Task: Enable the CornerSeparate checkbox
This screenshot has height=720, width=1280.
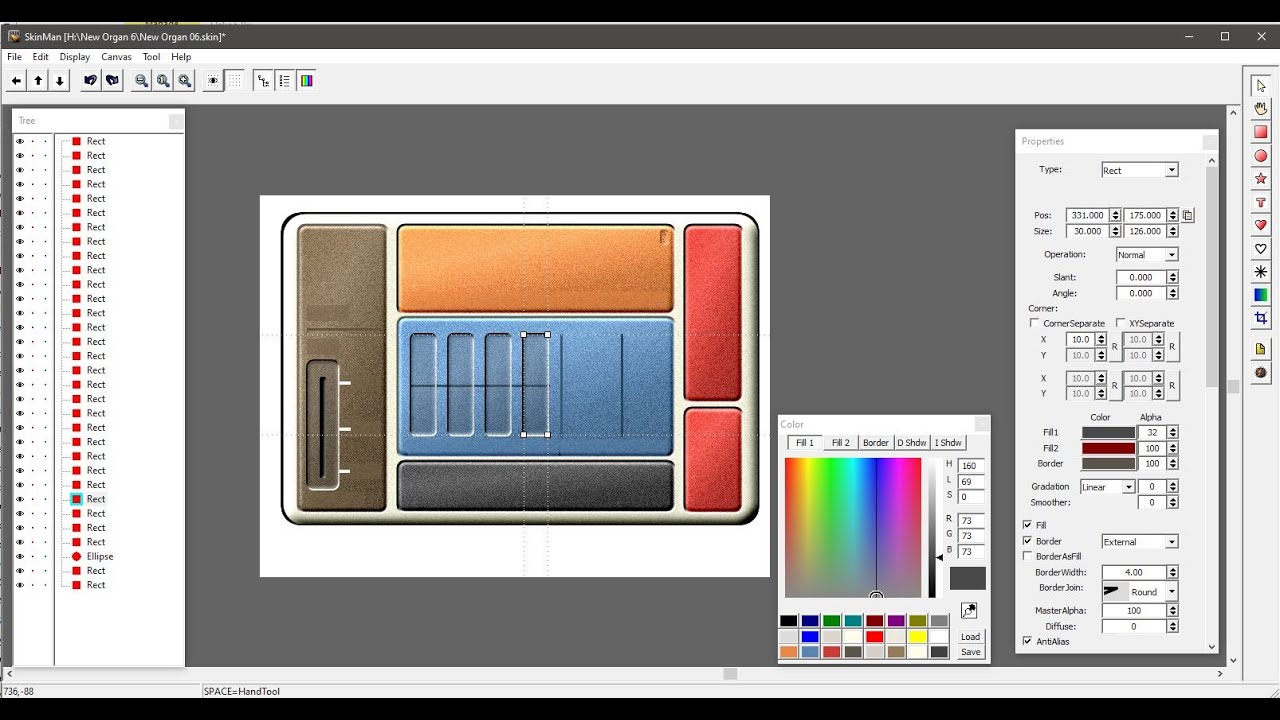Action: [x=1034, y=324]
